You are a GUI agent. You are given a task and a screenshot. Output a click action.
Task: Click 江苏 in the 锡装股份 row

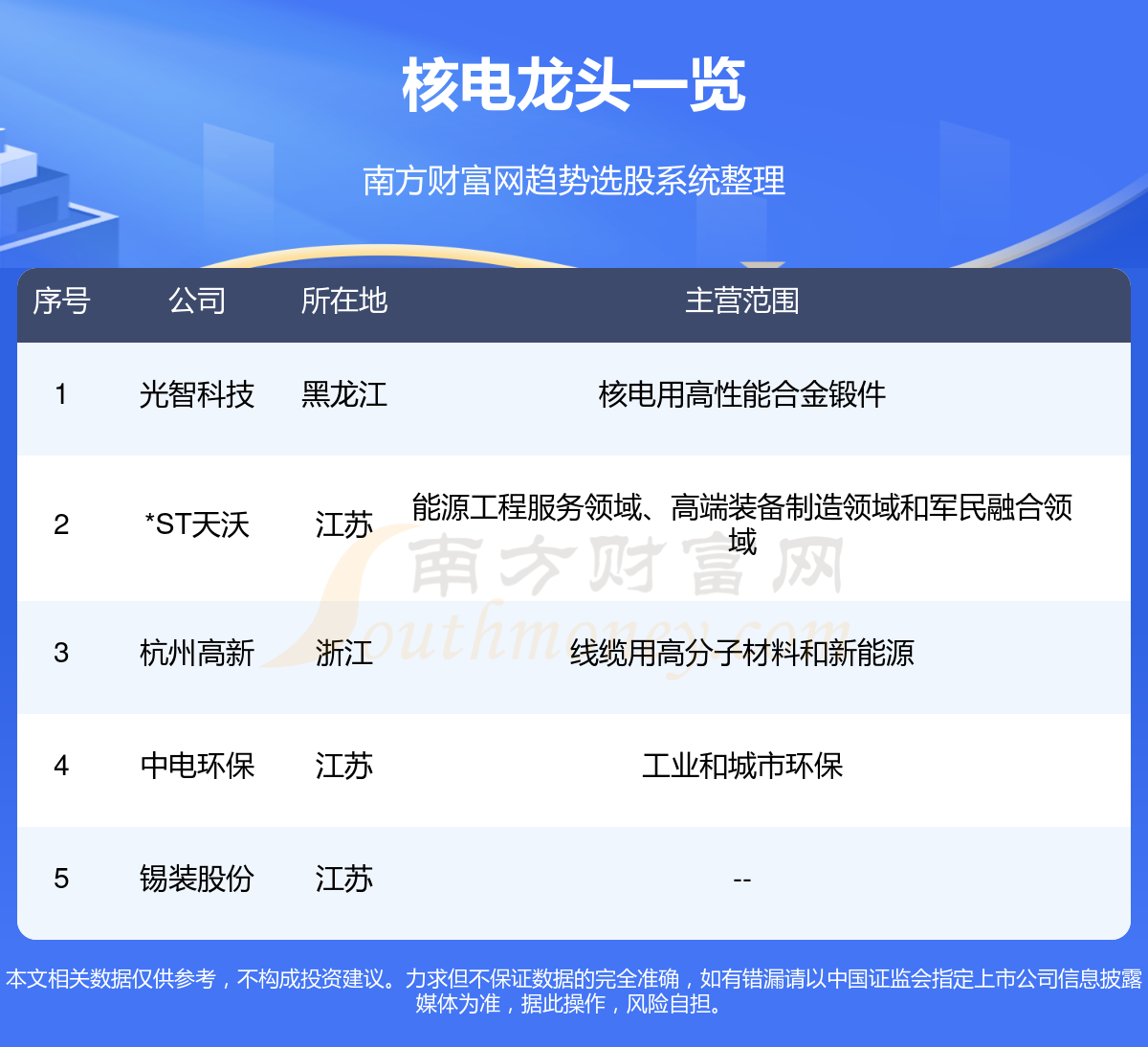[344, 879]
